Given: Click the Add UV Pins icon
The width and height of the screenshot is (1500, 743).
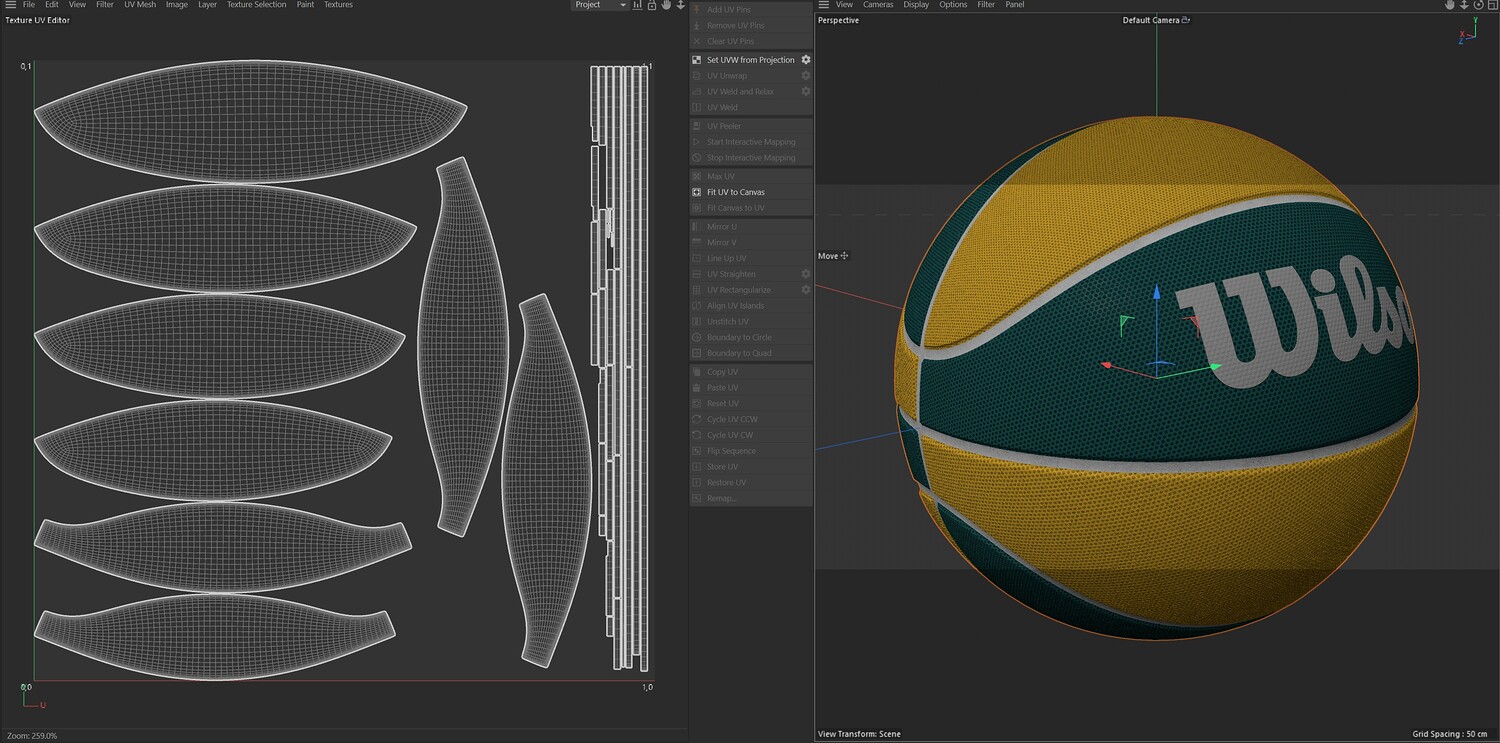Looking at the screenshot, I should tap(697, 9).
